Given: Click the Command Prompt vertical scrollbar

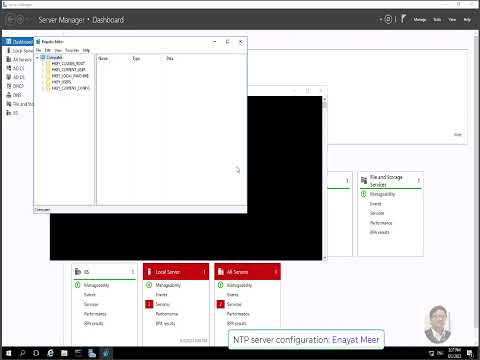Looking at the screenshot, I should tap(325, 178).
